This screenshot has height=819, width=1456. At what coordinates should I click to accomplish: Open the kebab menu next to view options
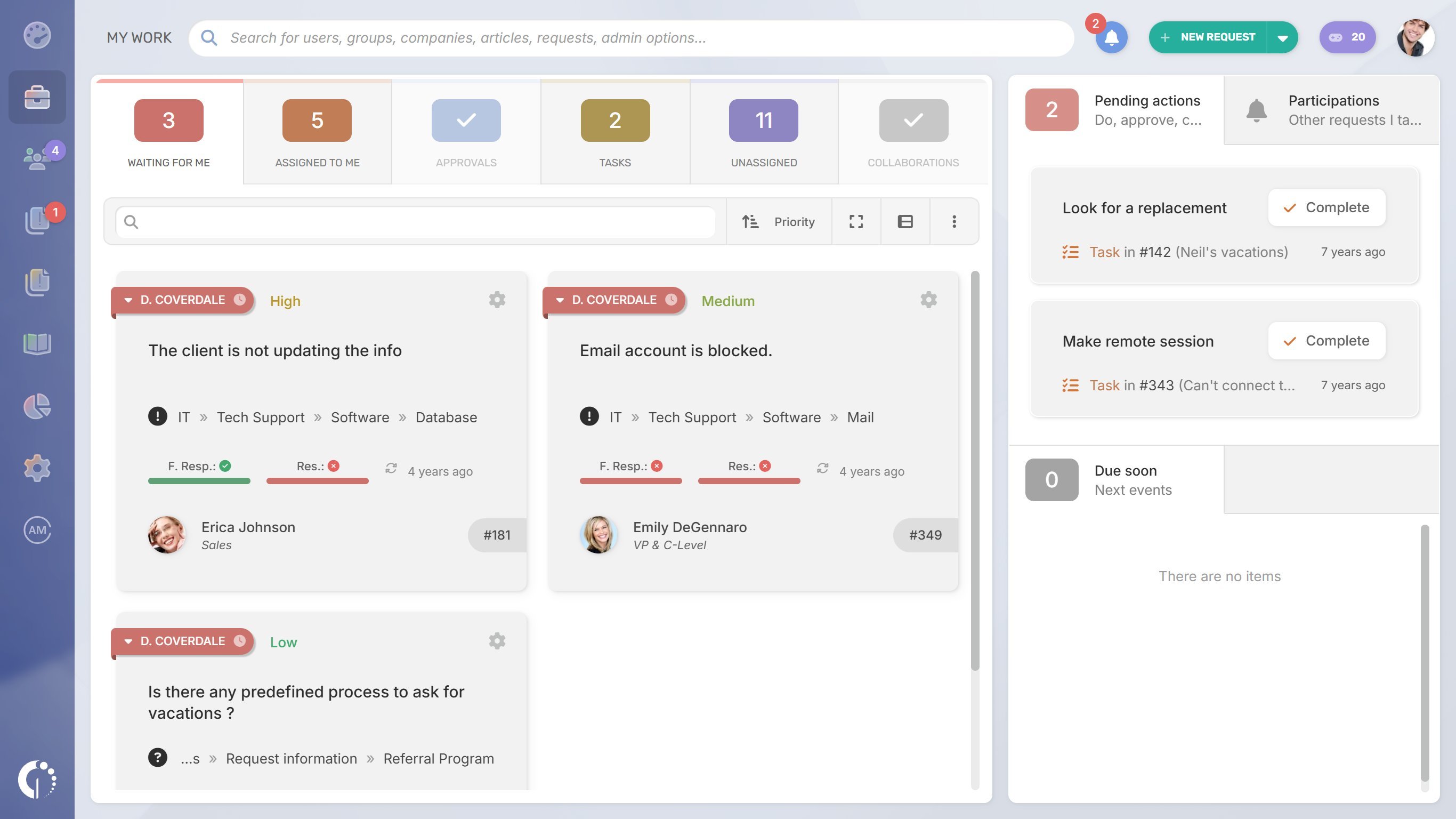(953, 221)
